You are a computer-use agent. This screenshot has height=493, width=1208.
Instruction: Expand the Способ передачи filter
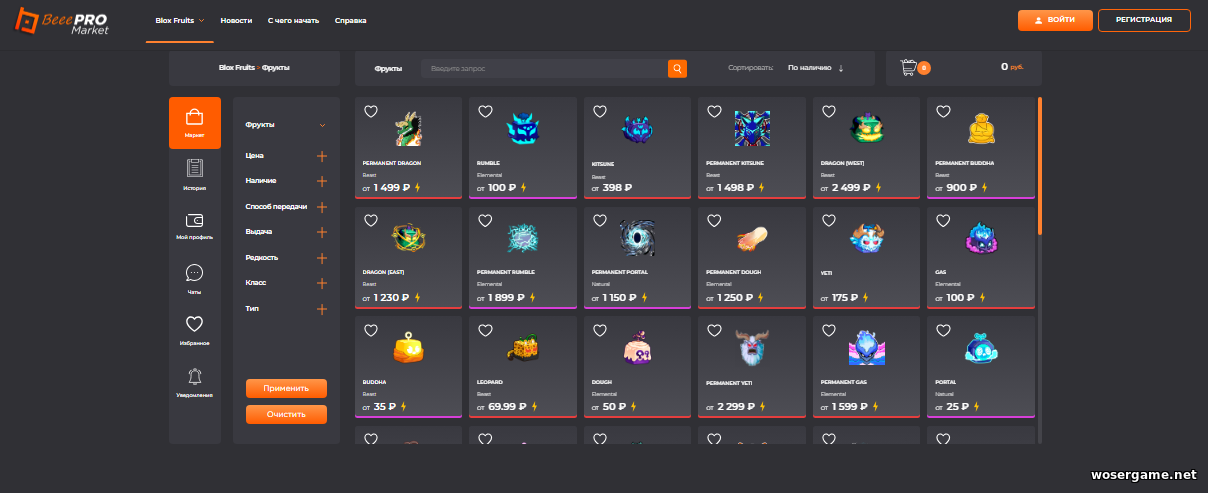tap(322, 207)
